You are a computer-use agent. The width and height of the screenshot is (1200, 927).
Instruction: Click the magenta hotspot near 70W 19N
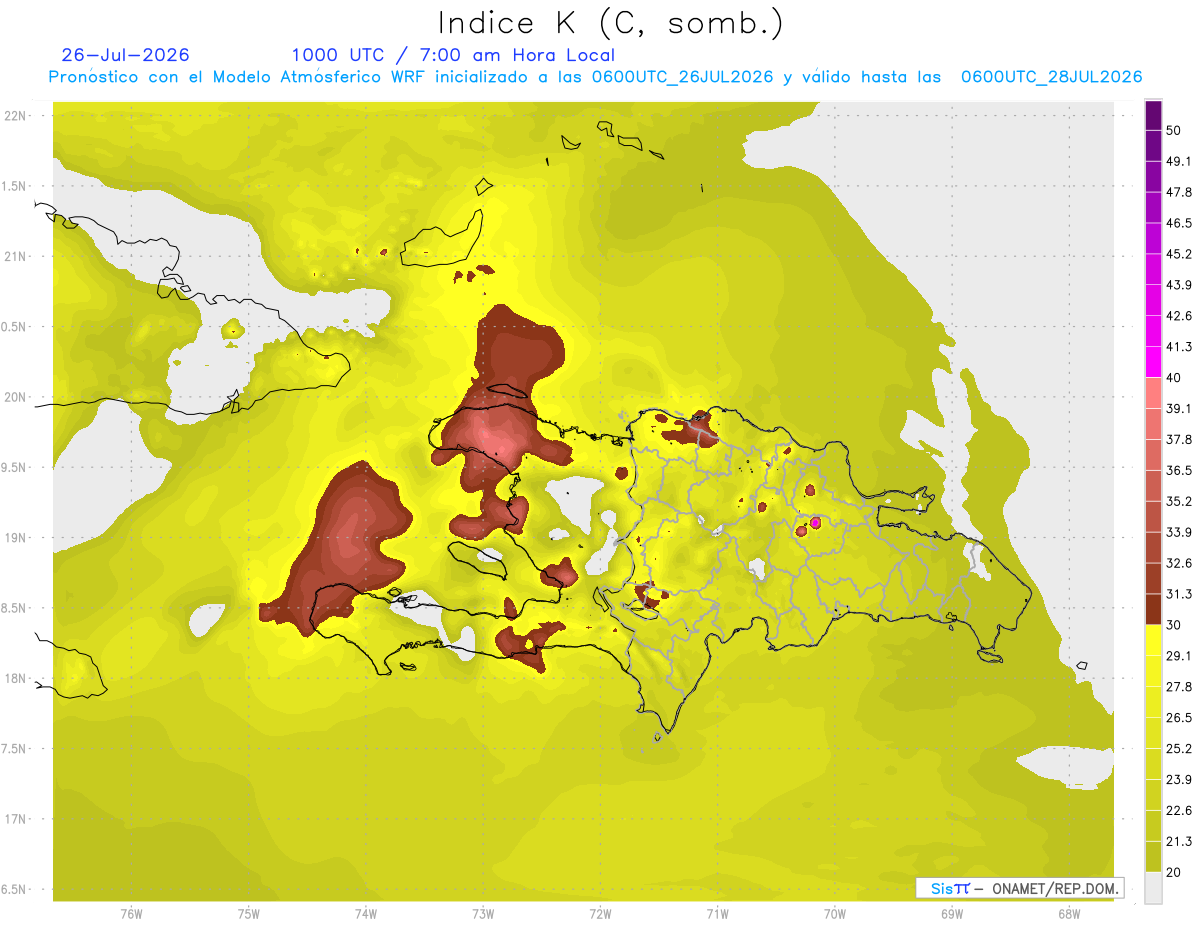815,522
